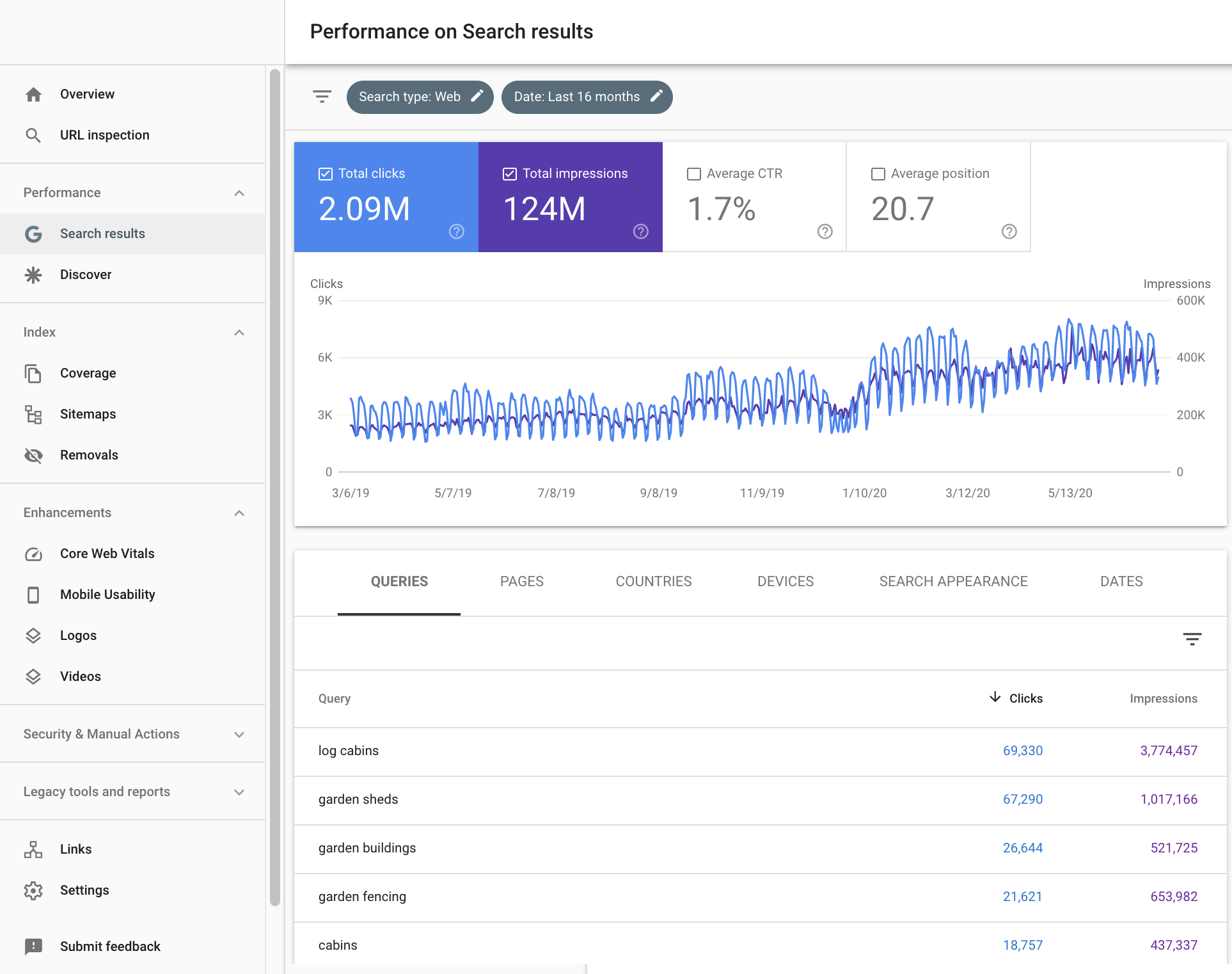
Task: Open the Removals report
Action: point(89,454)
